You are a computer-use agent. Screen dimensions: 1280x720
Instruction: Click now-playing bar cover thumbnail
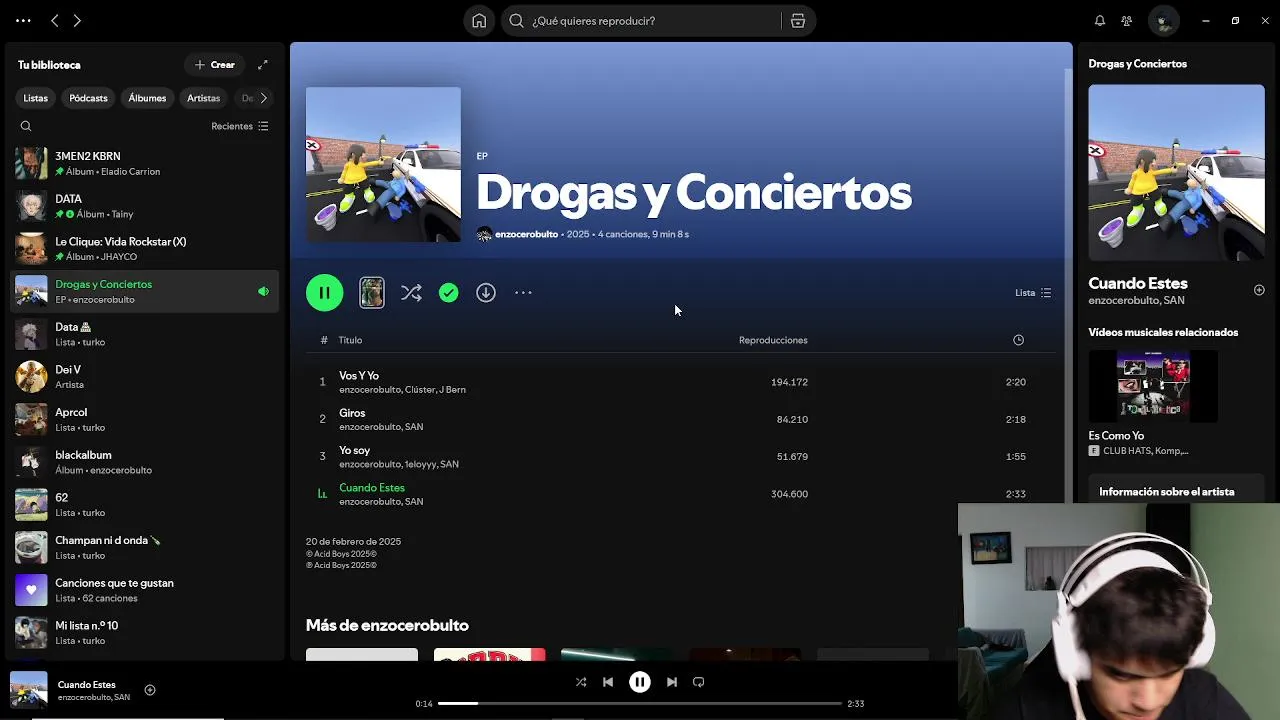[28, 690]
